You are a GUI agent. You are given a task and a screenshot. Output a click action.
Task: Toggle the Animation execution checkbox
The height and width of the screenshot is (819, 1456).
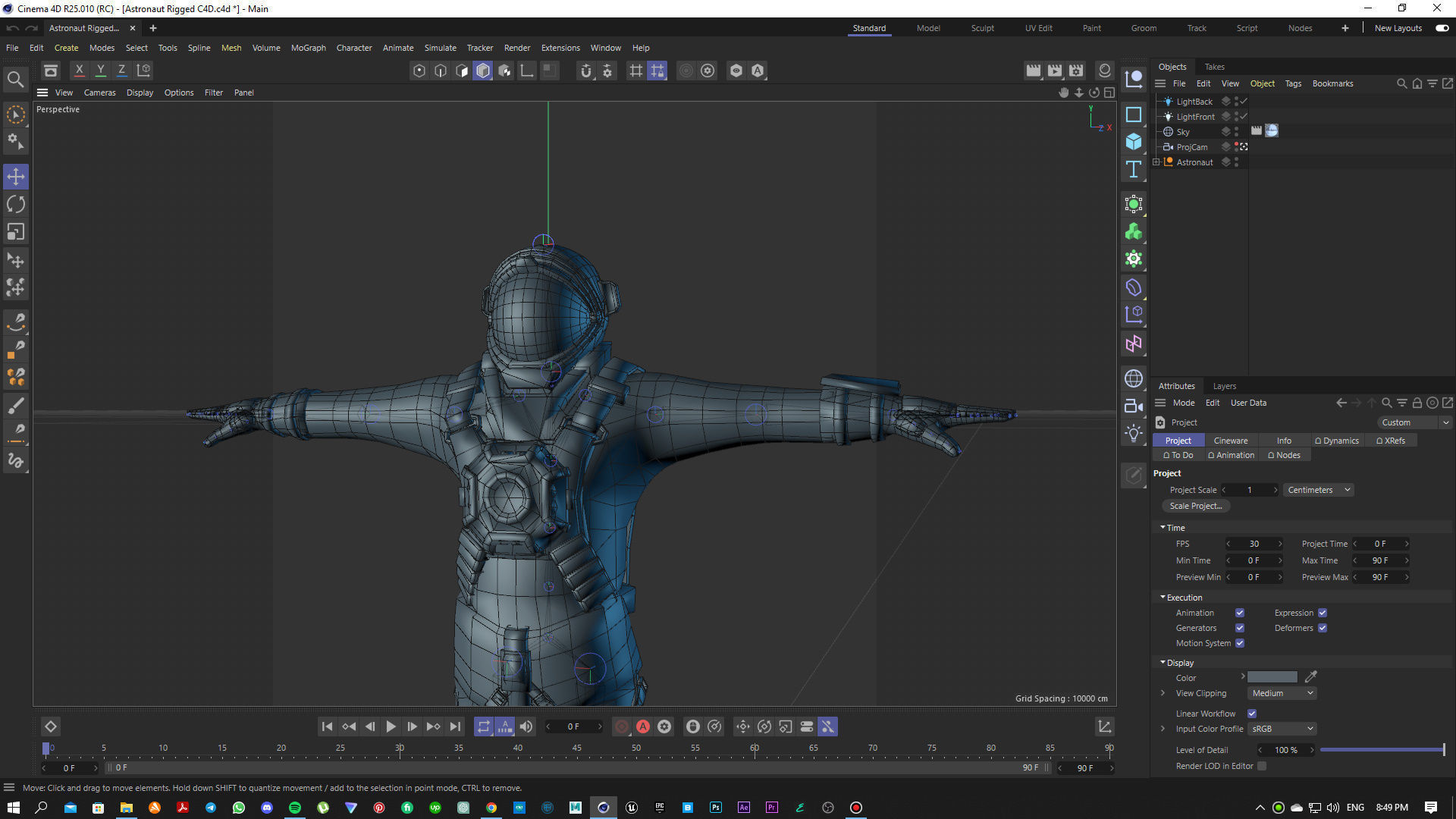click(x=1240, y=613)
